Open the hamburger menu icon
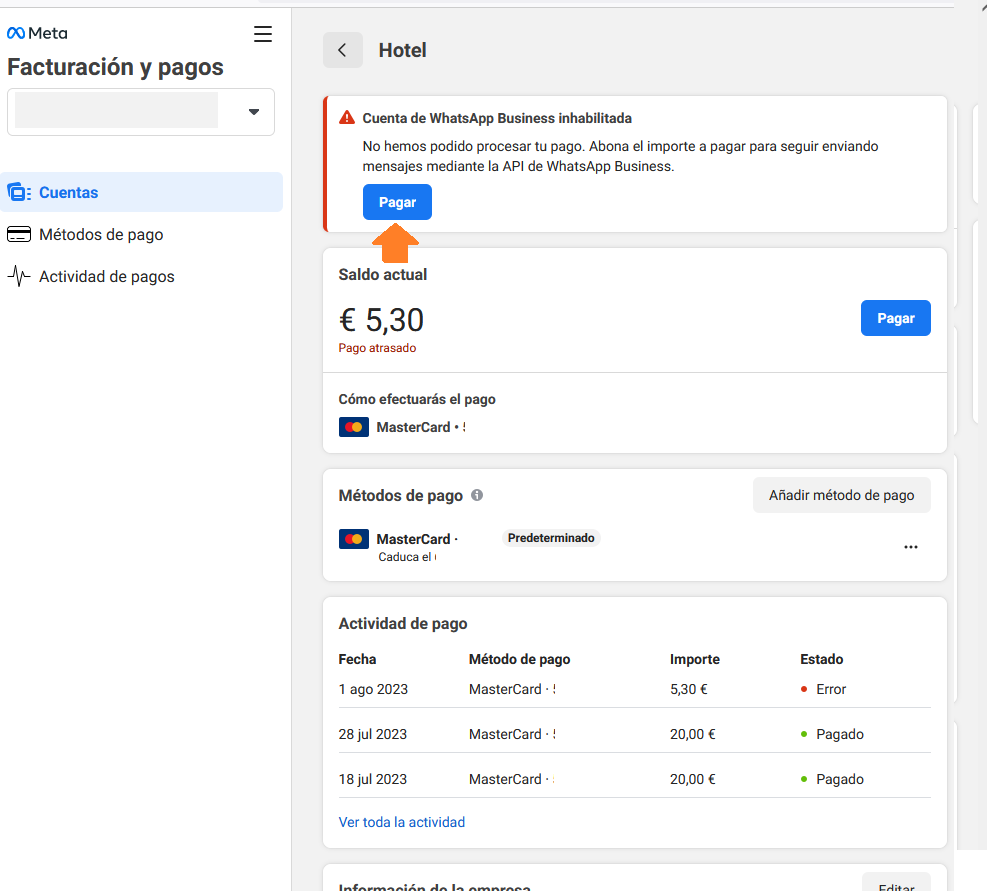The image size is (987, 891). (x=263, y=34)
